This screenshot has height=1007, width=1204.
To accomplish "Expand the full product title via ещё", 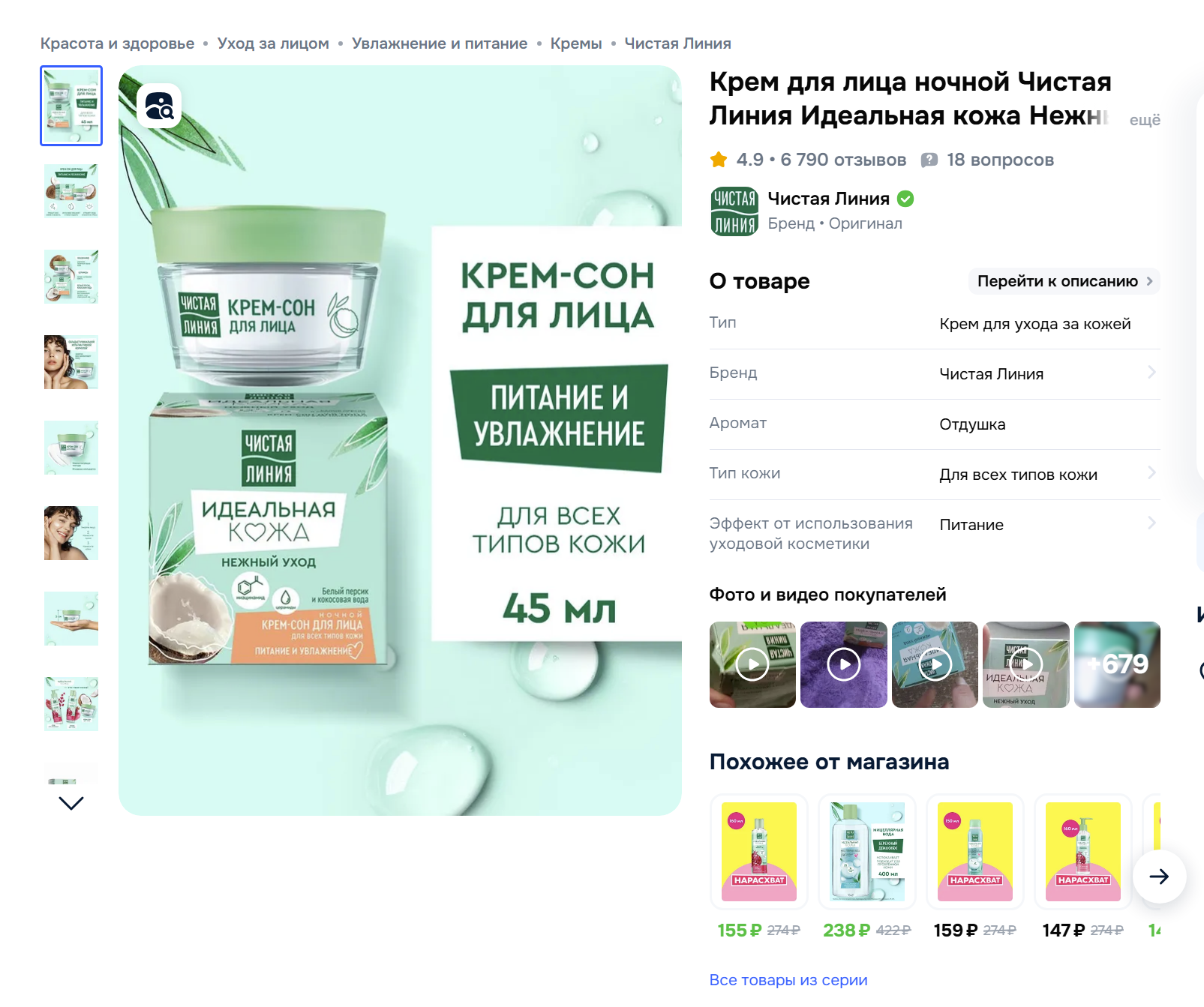I will click(x=1145, y=120).
